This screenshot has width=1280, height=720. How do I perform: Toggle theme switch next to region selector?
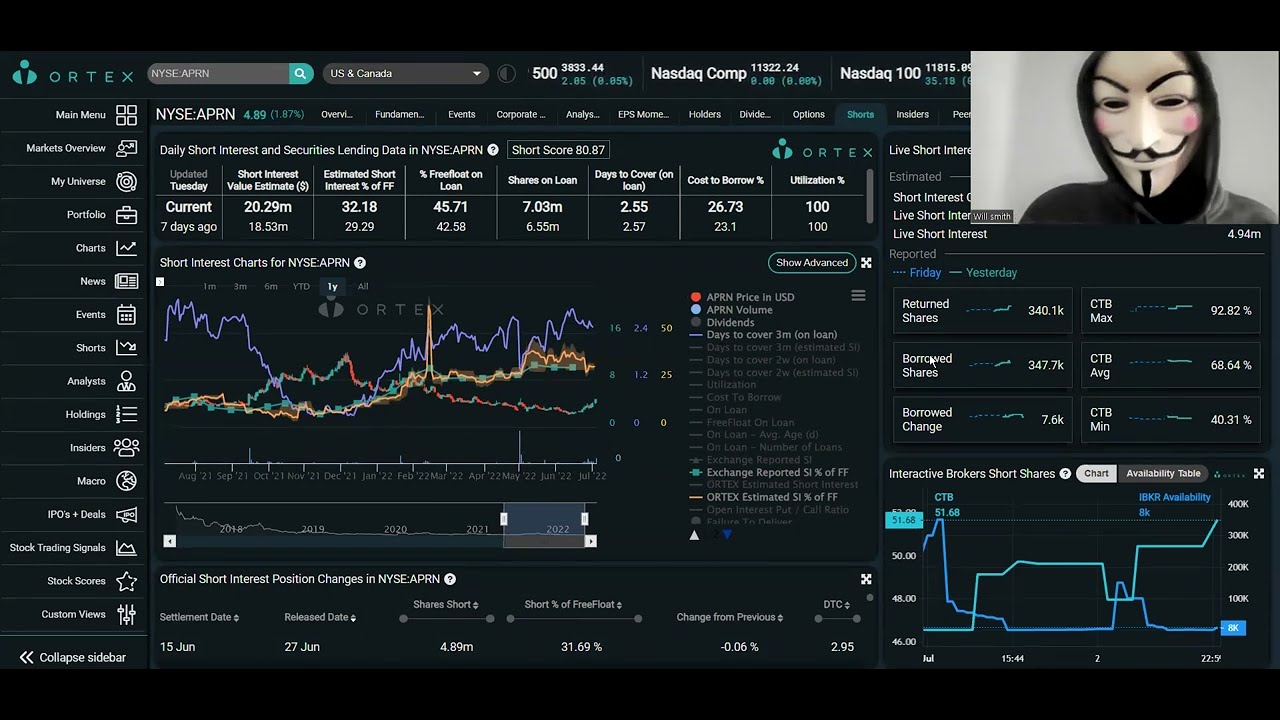(x=507, y=73)
